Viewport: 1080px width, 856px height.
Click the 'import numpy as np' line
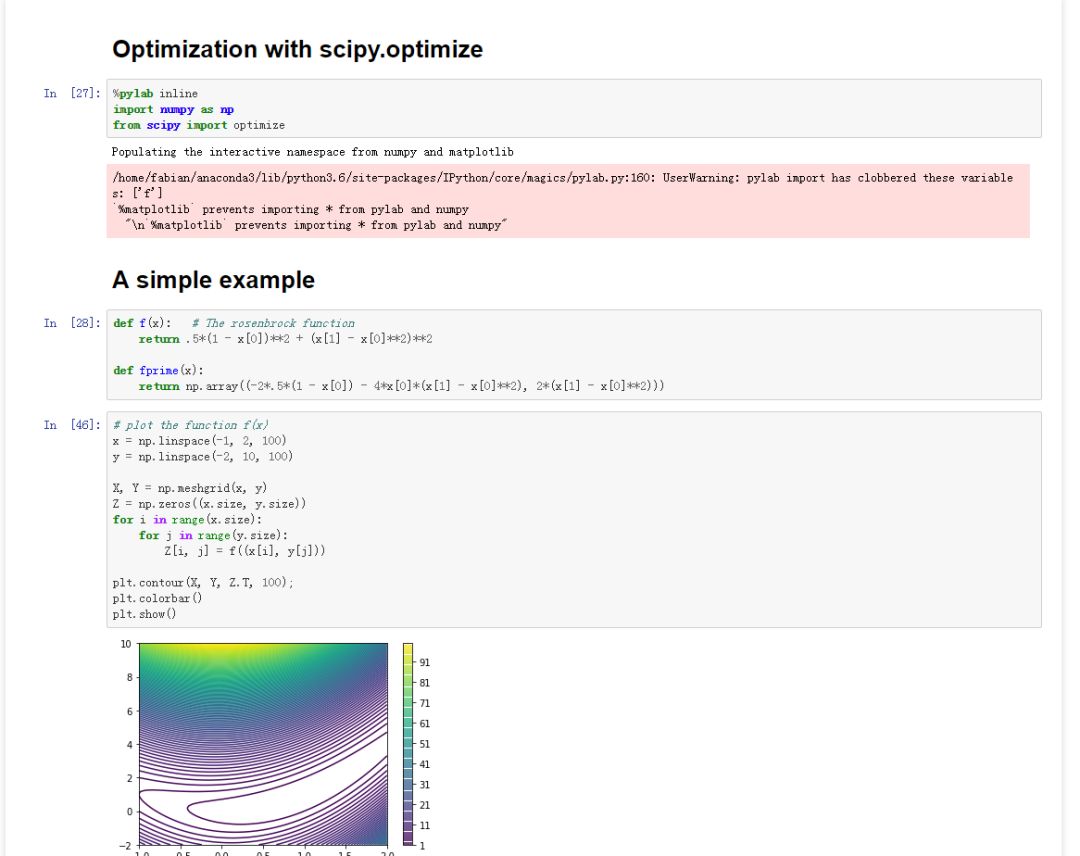(x=174, y=109)
